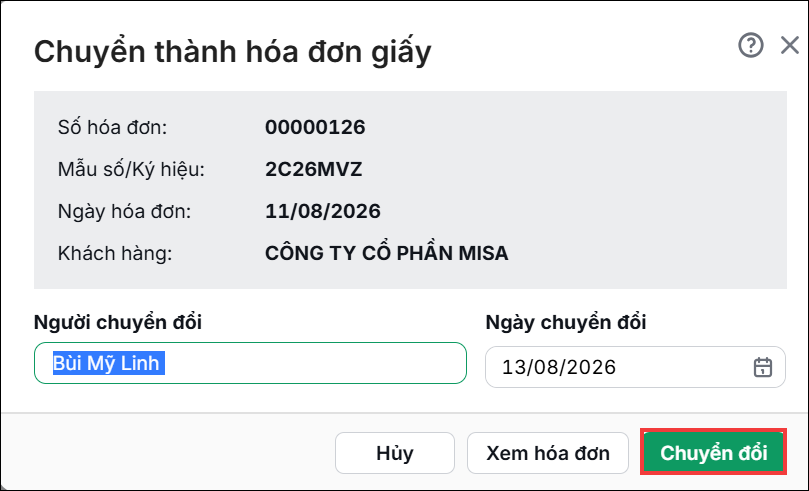Click customer name CÔNG TY CỔ PHẦN MISA
This screenshot has width=809, height=491.
(386, 253)
